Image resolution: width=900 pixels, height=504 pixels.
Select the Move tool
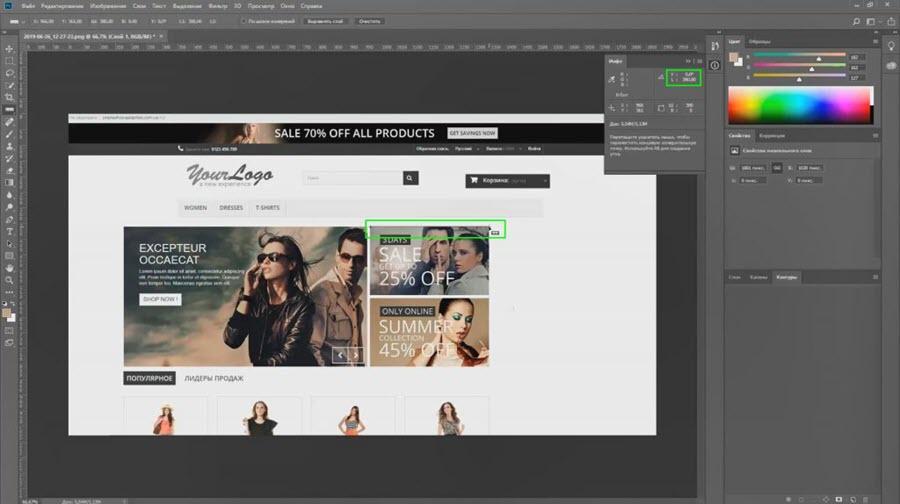[x=9, y=49]
